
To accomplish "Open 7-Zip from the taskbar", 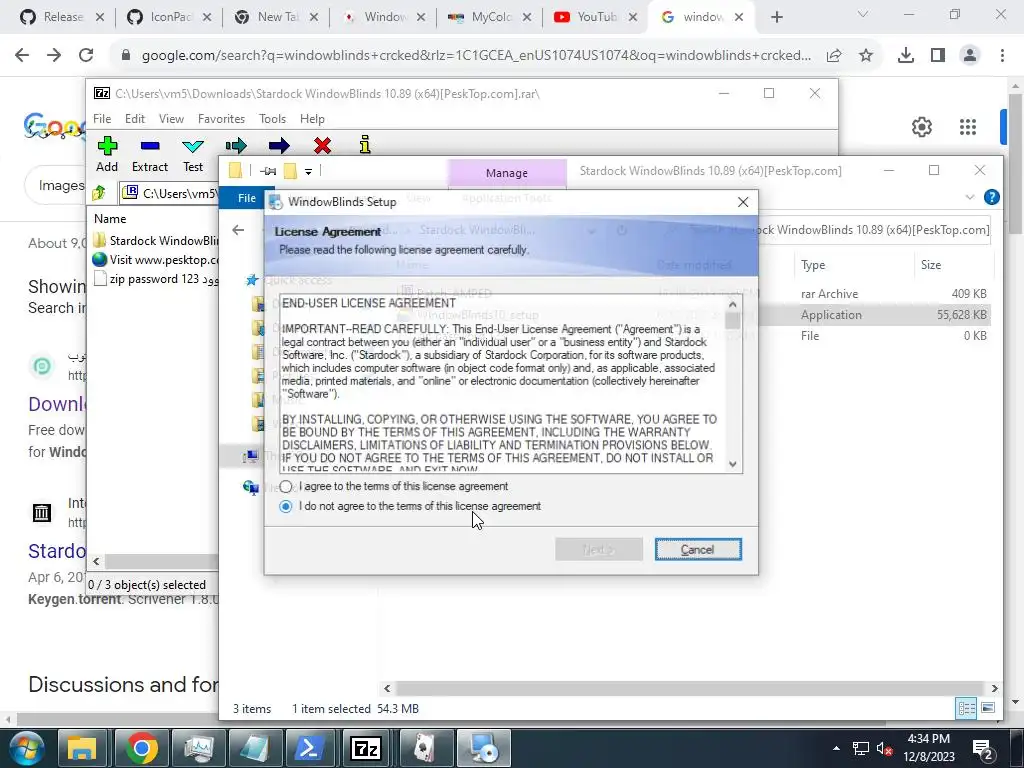I will 366,748.
